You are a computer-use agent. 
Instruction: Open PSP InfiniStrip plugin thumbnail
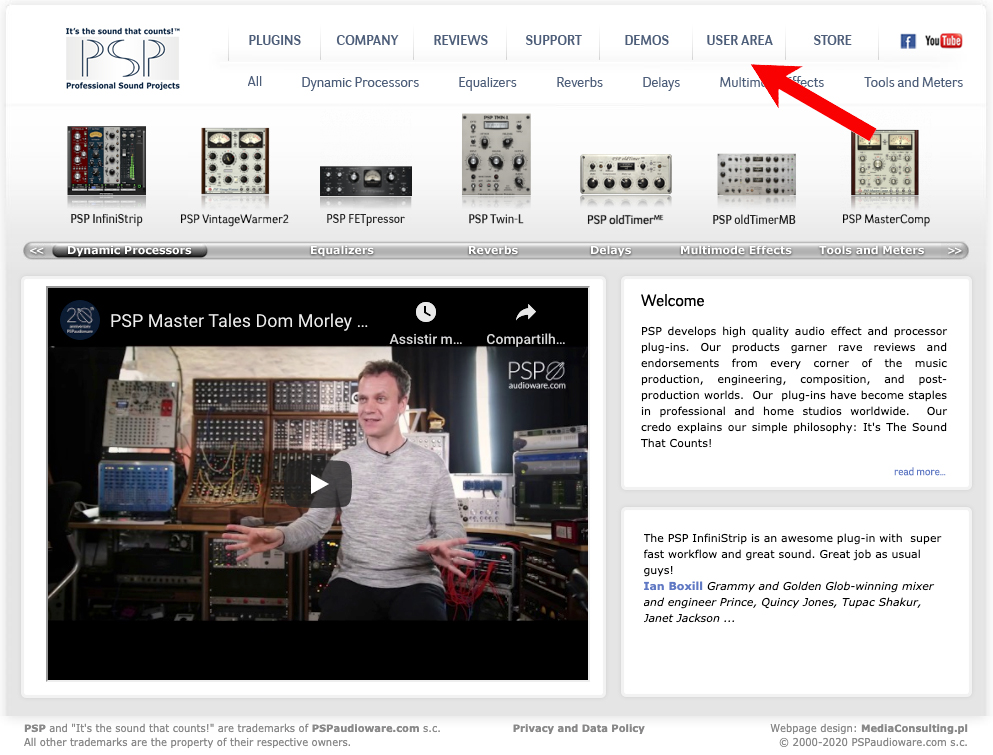coord(106,161)
